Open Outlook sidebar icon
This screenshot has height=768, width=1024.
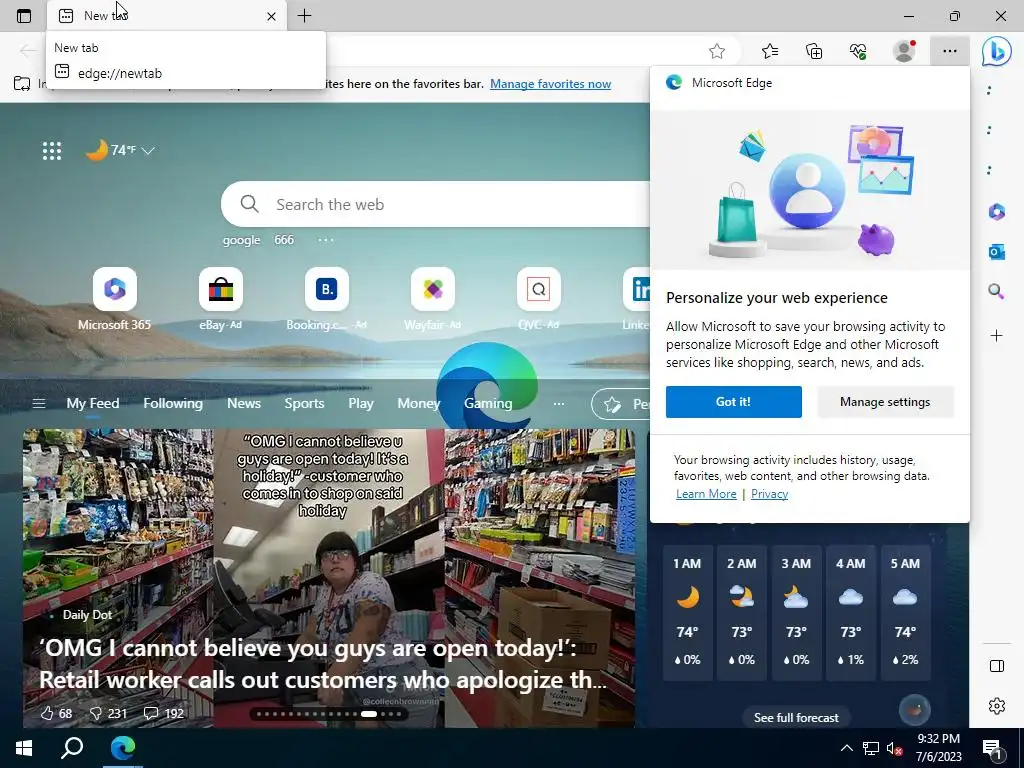coord(997,251)
